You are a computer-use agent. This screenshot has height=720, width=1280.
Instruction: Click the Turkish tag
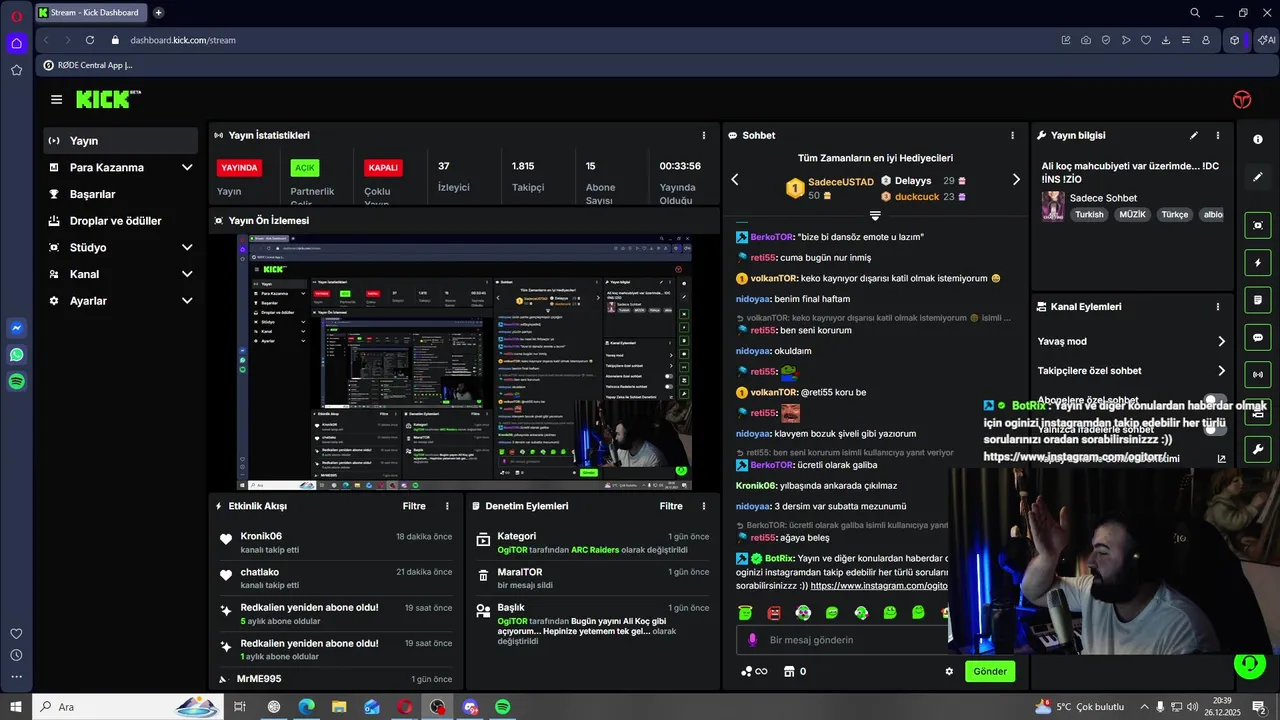(1089, 214)
